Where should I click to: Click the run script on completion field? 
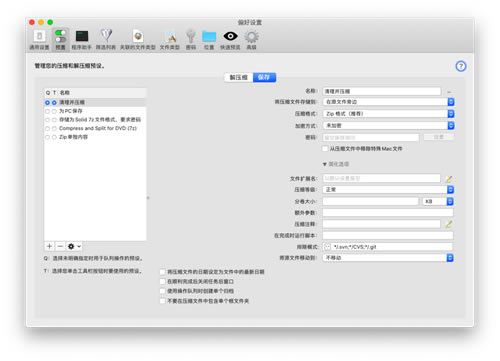[x=388, y=236]
